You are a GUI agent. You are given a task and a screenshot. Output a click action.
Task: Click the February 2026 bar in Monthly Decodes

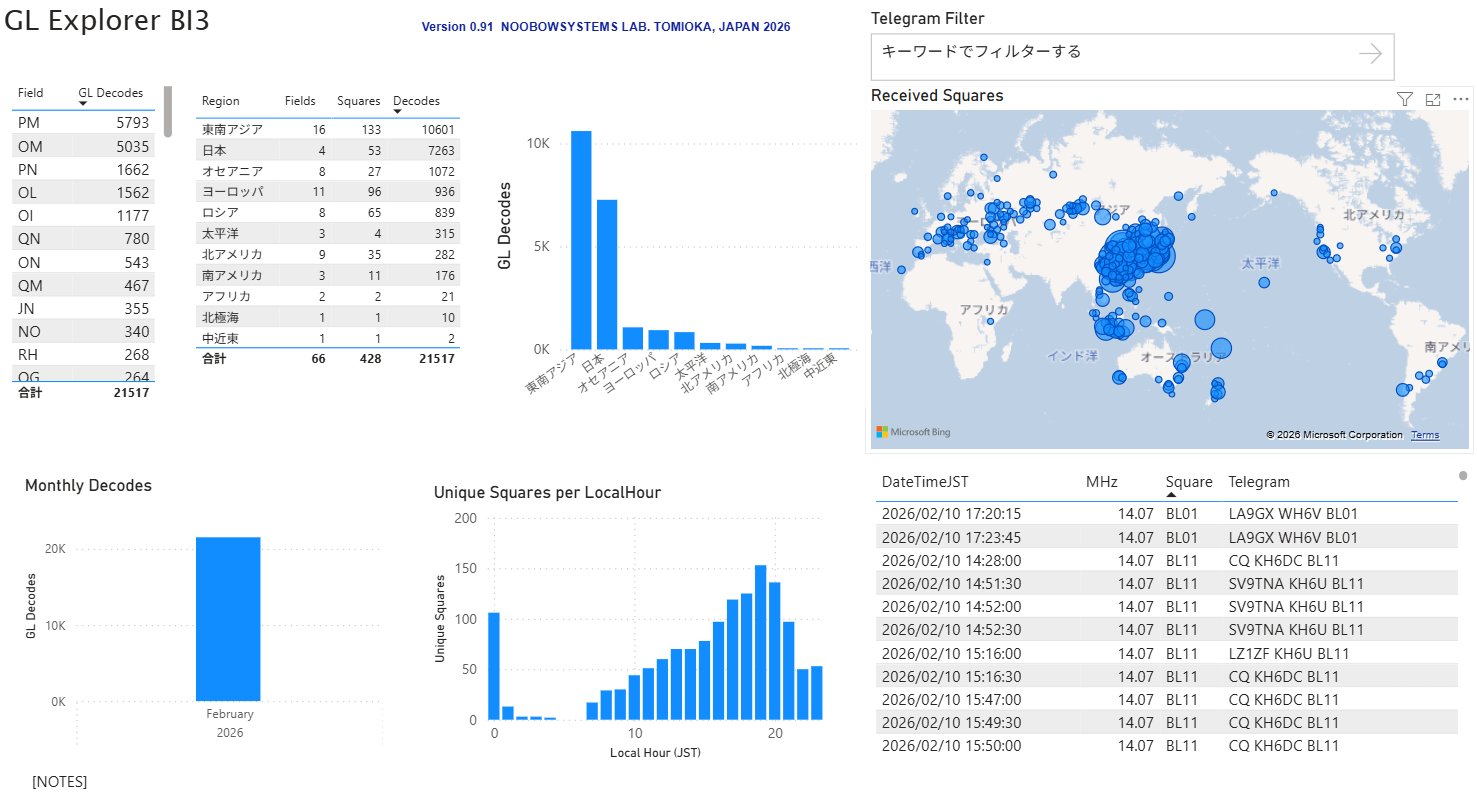[228, 618]
